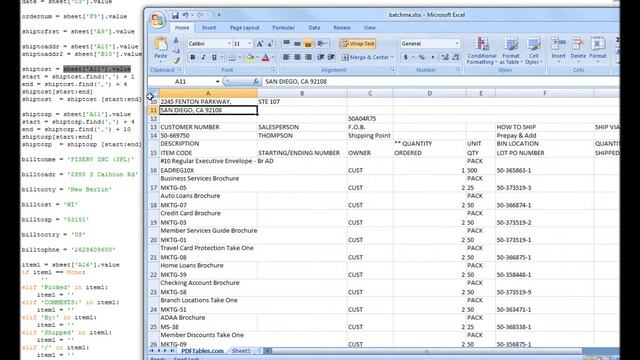Toggle the Wrap Text button

pos(358,44)
